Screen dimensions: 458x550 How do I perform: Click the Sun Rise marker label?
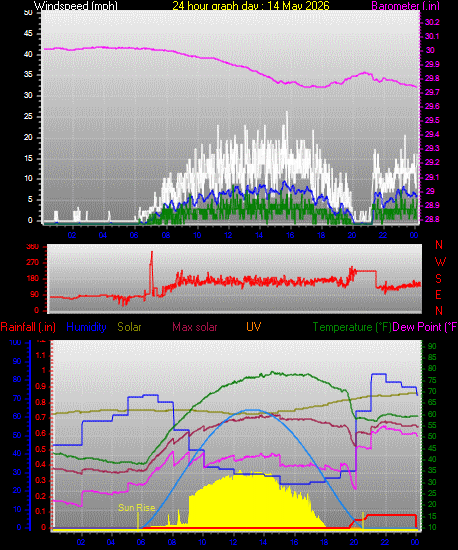coord(136,508)
